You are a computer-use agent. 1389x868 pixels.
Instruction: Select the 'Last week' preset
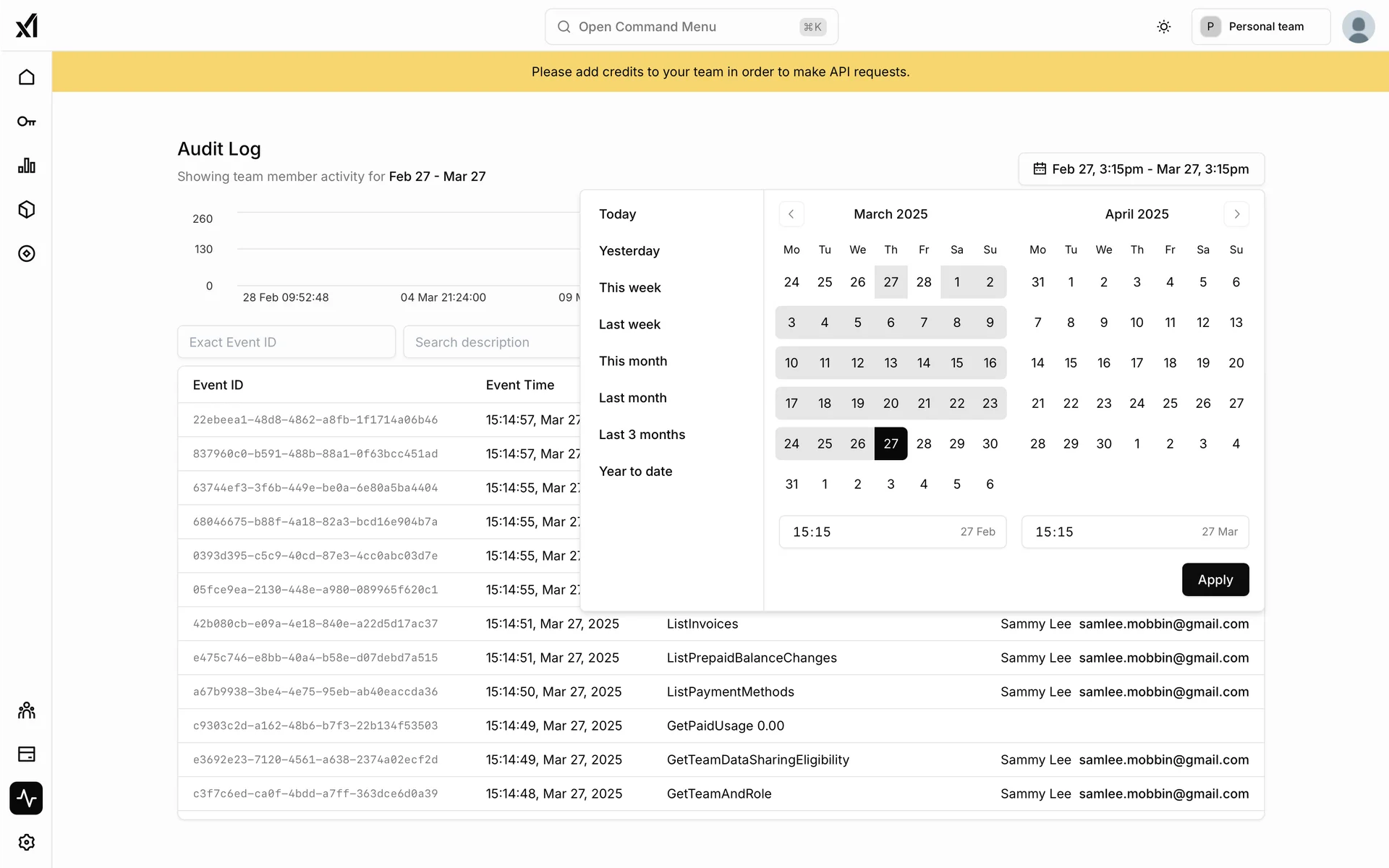coord(629,324)
